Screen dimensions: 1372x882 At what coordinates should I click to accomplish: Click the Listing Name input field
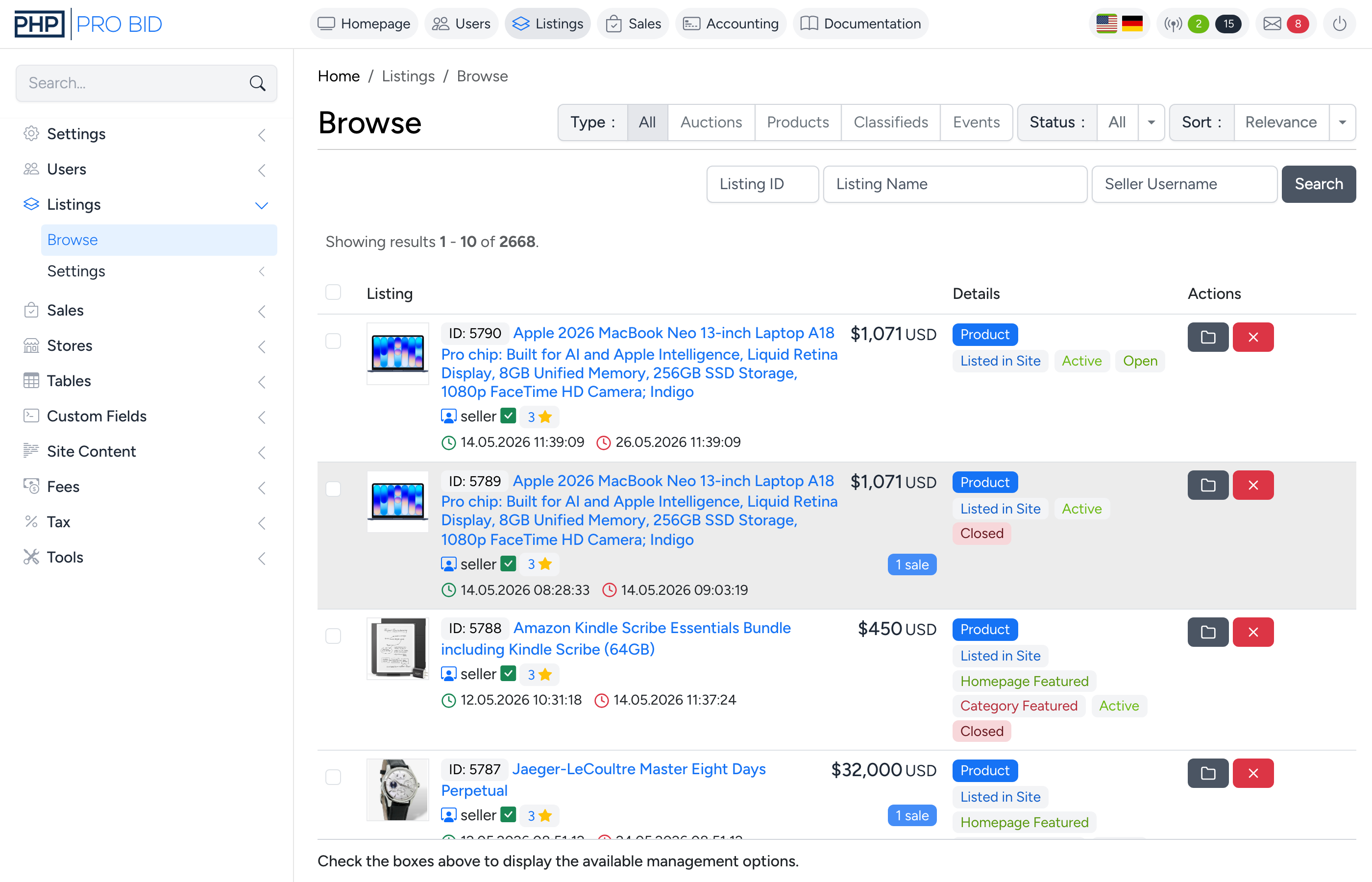955,184
